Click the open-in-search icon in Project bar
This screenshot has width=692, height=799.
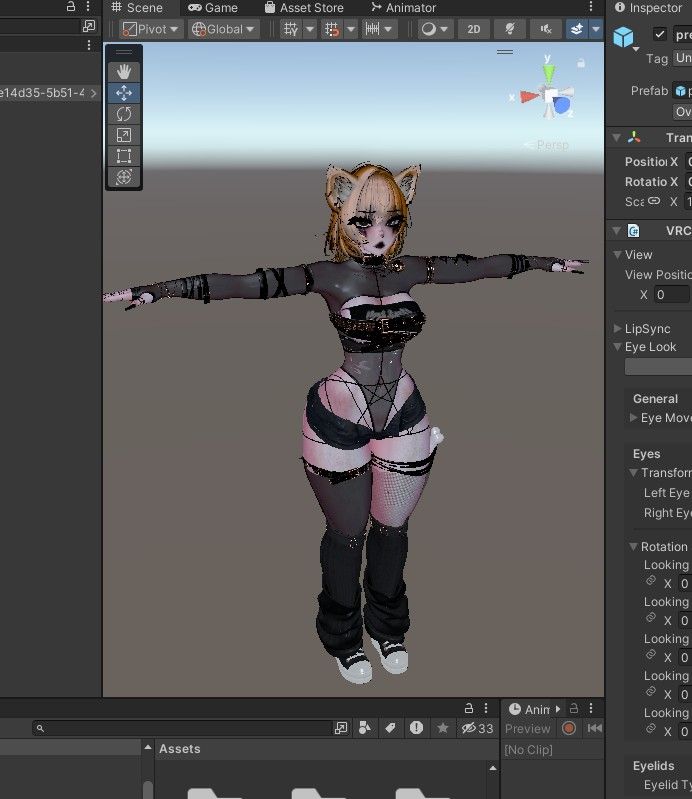[x=341, y=728]
